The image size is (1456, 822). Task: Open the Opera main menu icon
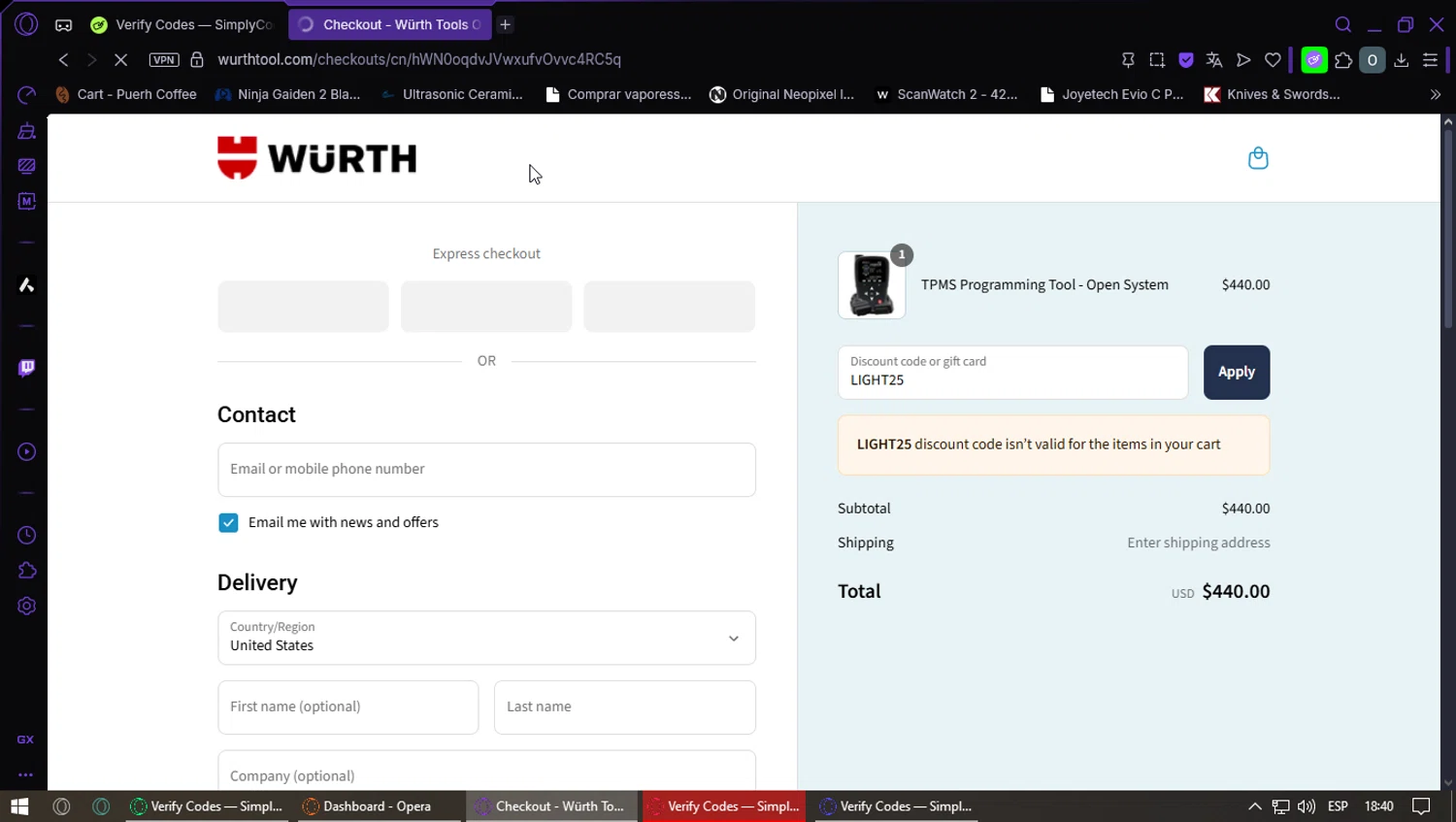click(x=26, y=24)
